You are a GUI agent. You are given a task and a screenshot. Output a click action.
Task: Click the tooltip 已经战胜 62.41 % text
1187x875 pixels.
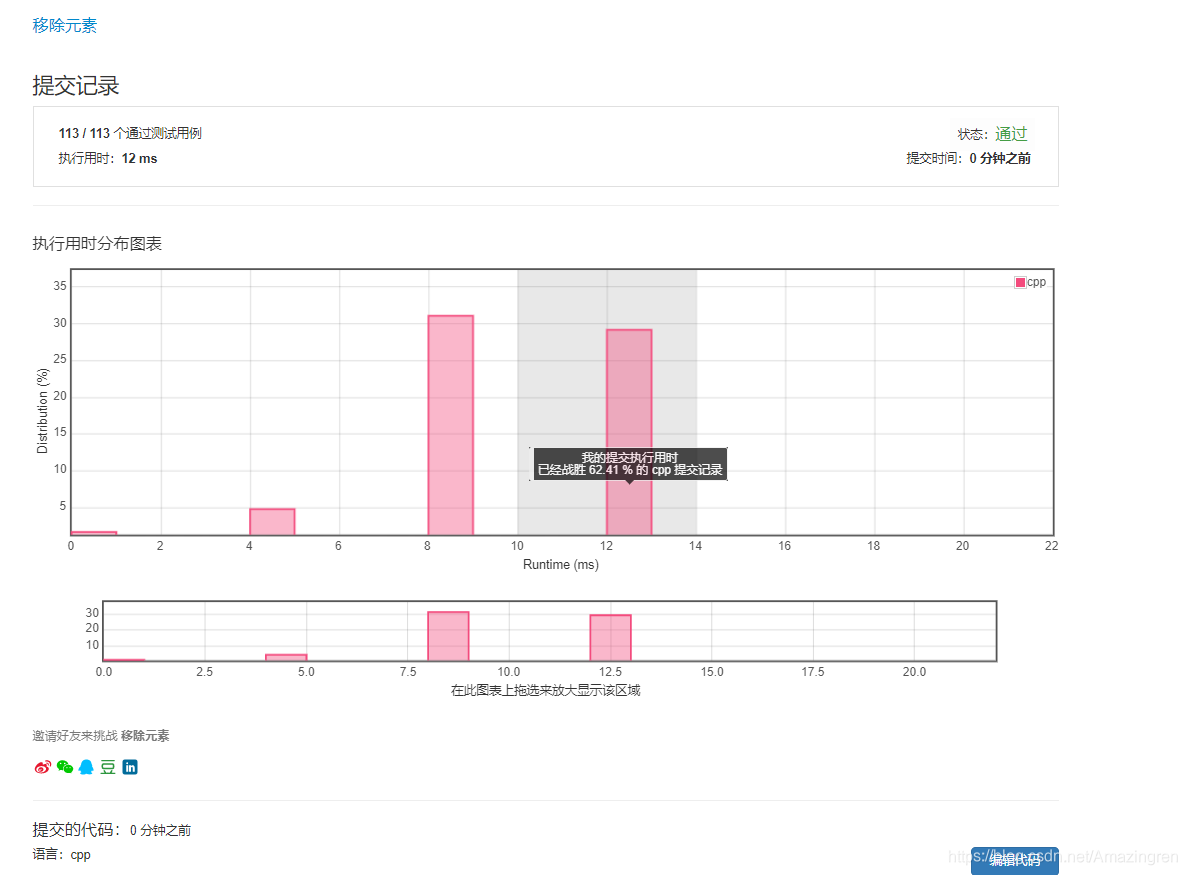(630, 470)
